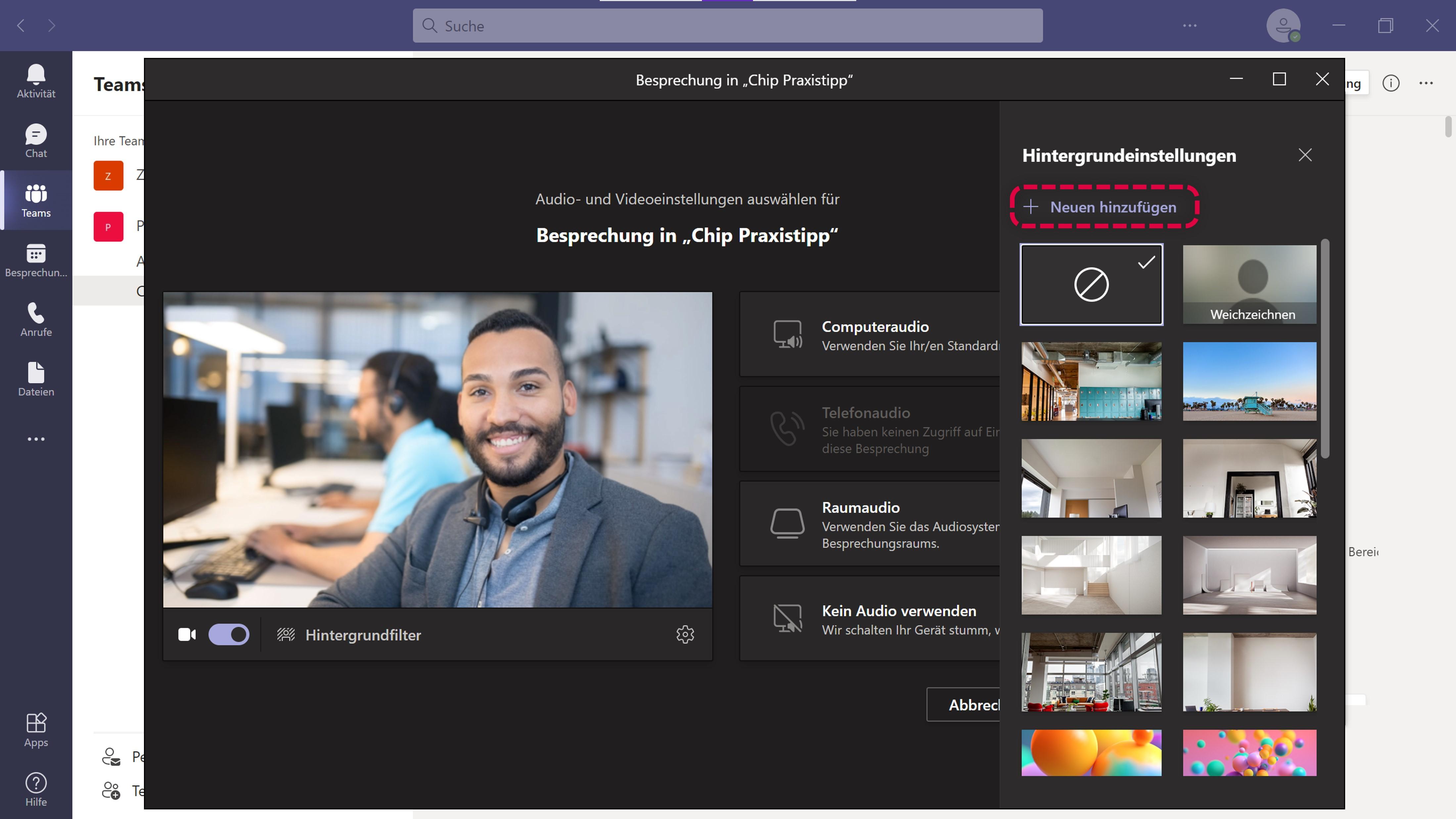
Task: Toggle the camera on/off switch
Action: (x=228, y=634)
